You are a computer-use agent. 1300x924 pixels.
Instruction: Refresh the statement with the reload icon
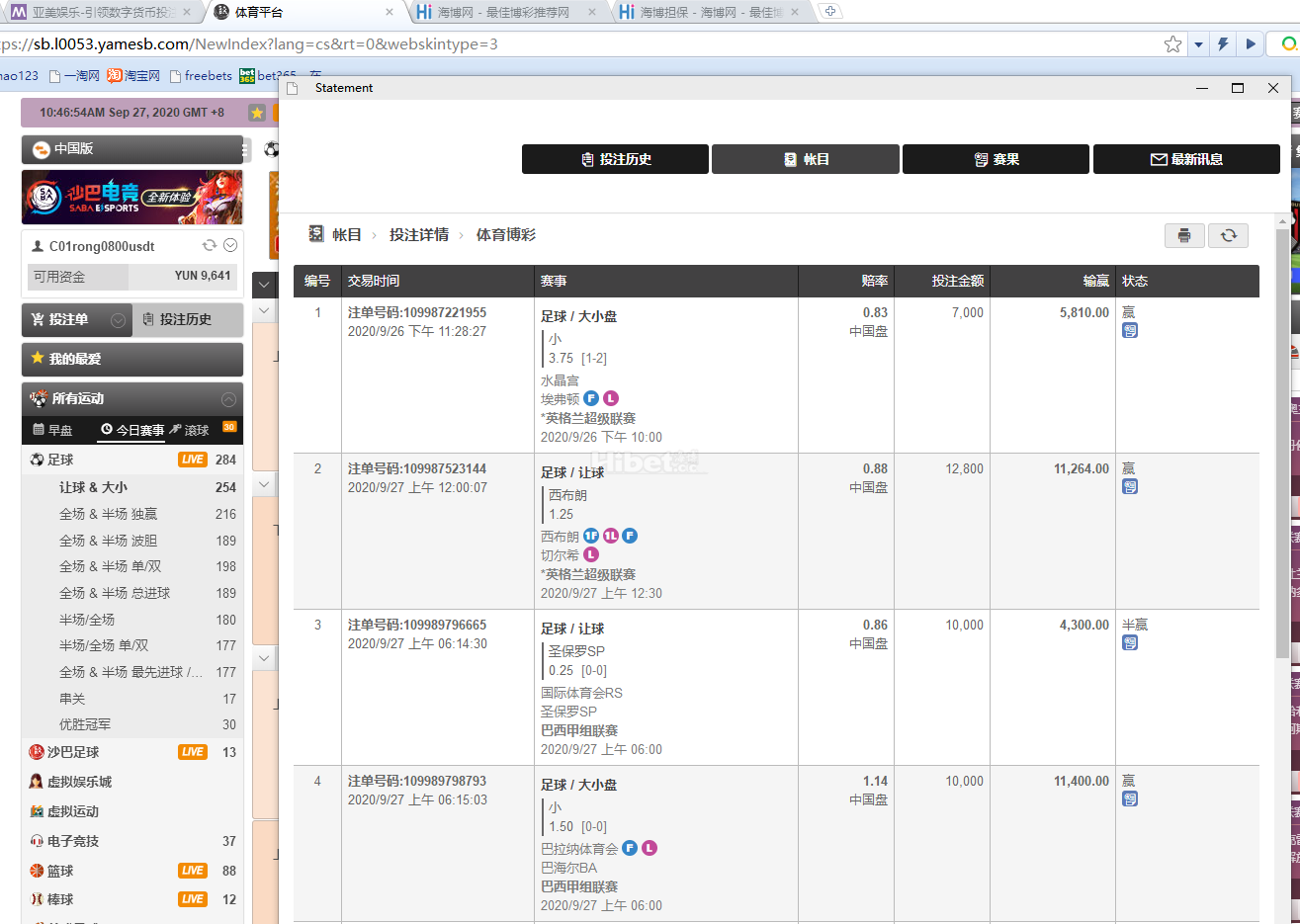(x=1228, y=235)
